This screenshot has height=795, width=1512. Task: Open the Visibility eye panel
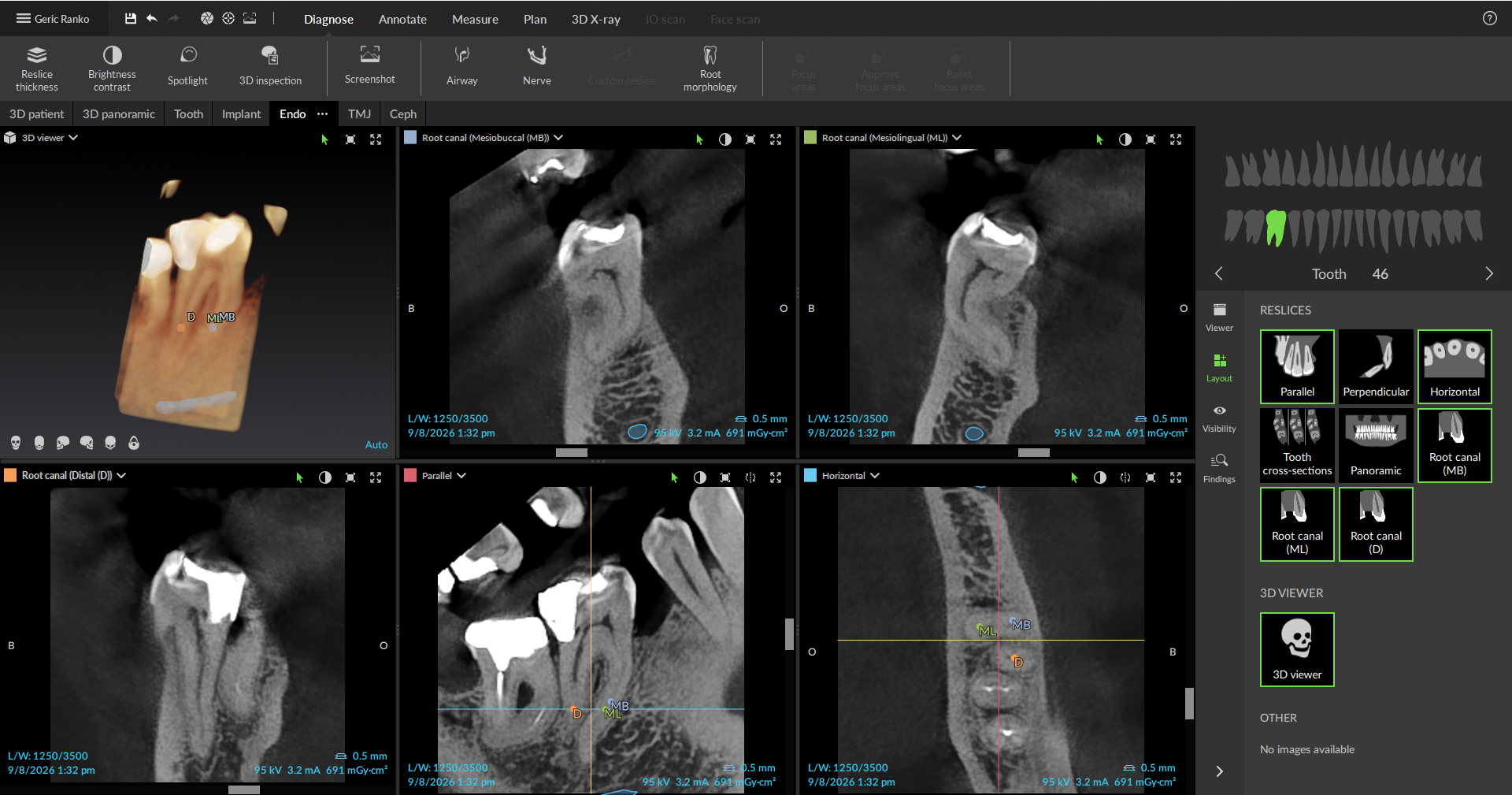pyautogui.click(x=1219, y=418)
